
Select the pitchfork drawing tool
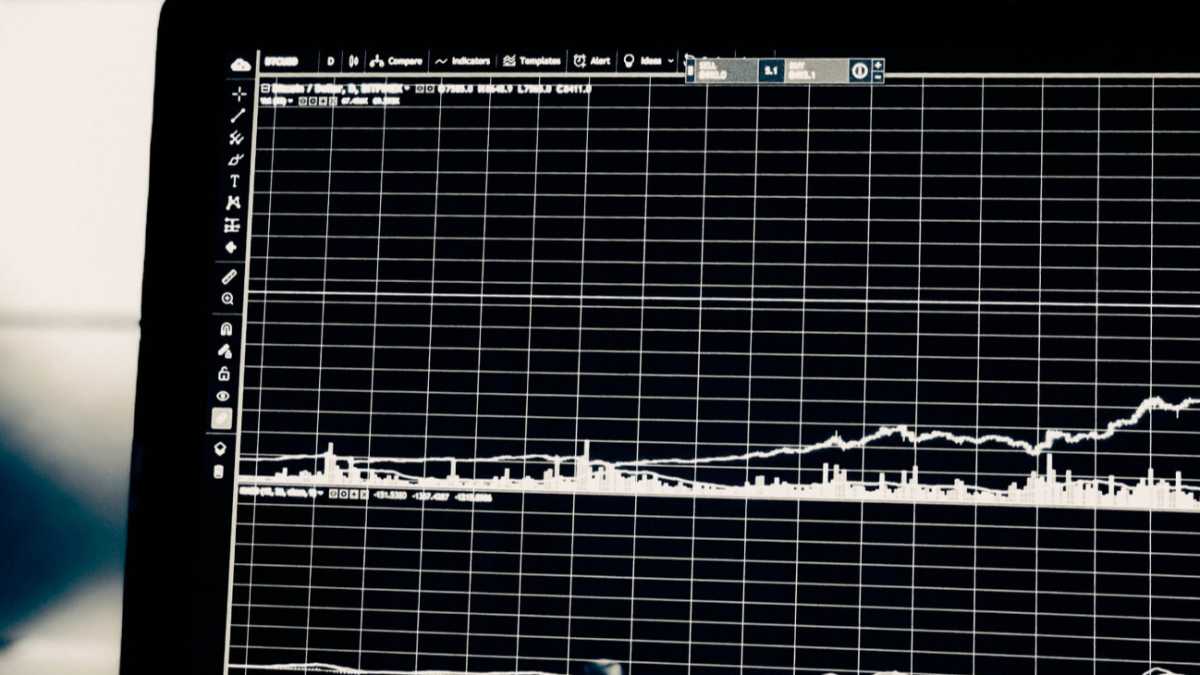[236, 138]
